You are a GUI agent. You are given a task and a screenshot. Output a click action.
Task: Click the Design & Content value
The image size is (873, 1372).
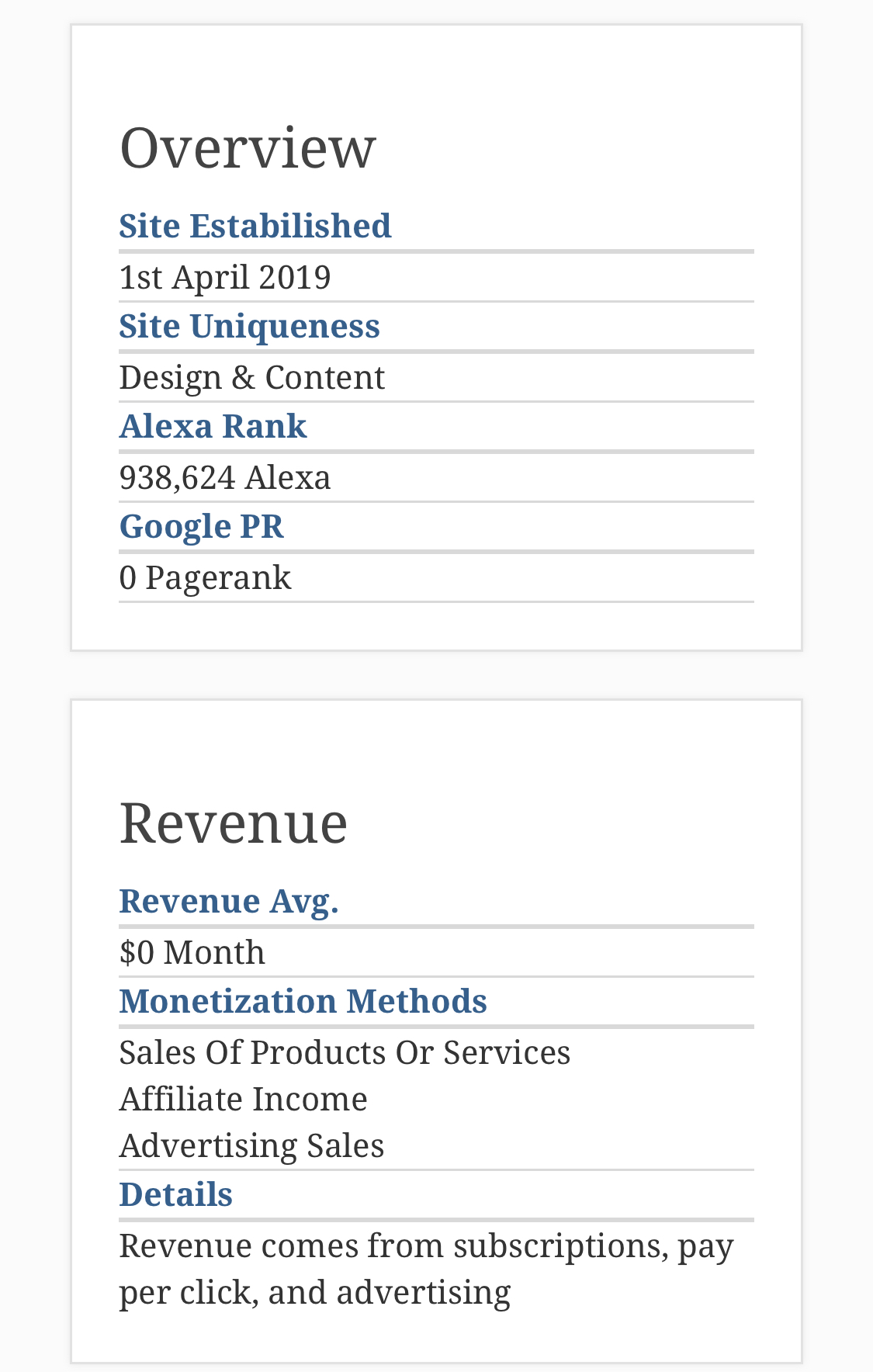pyautogui.click(x=252, y=377)
